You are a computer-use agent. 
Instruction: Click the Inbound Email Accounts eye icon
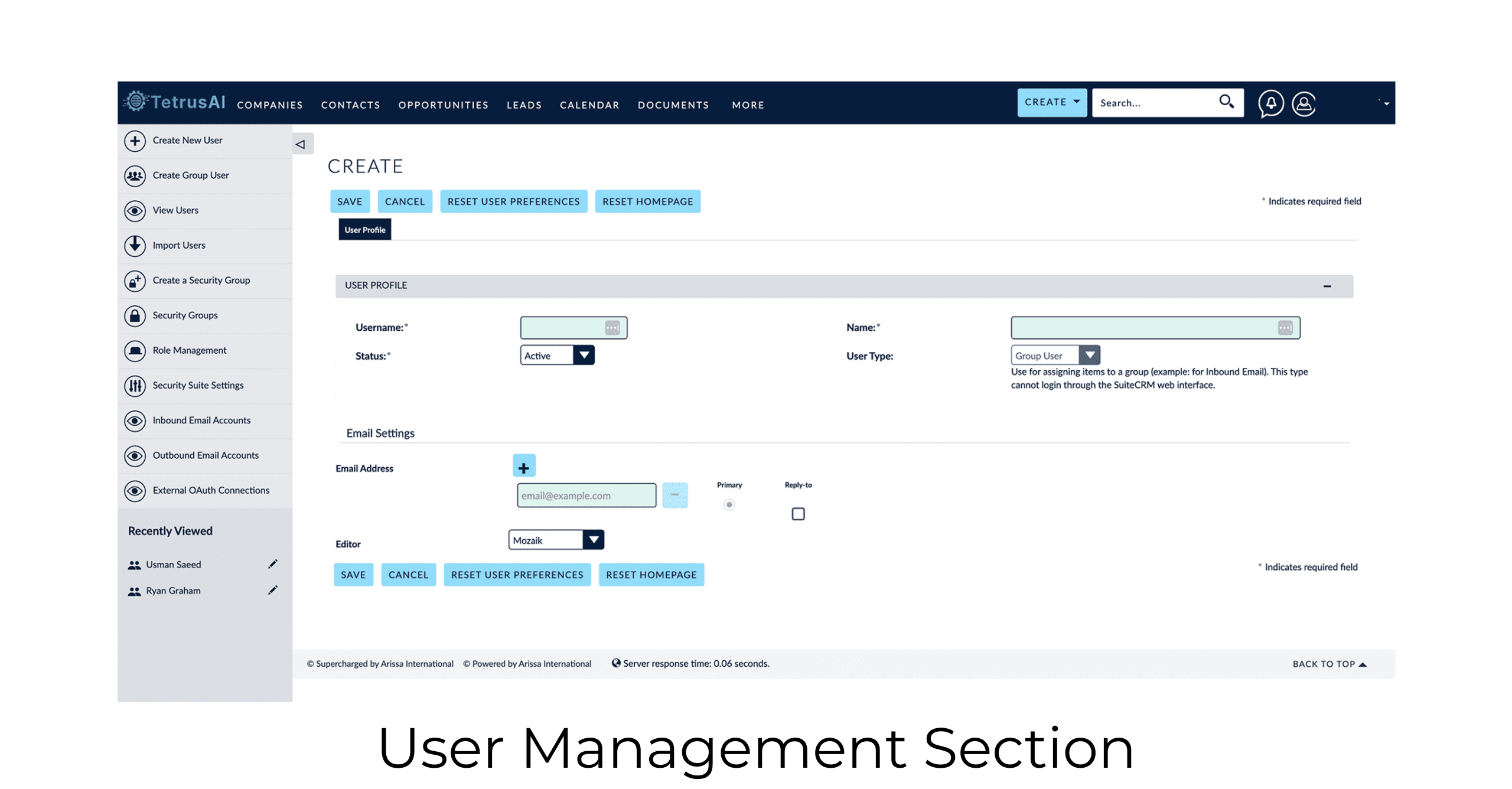135,420
